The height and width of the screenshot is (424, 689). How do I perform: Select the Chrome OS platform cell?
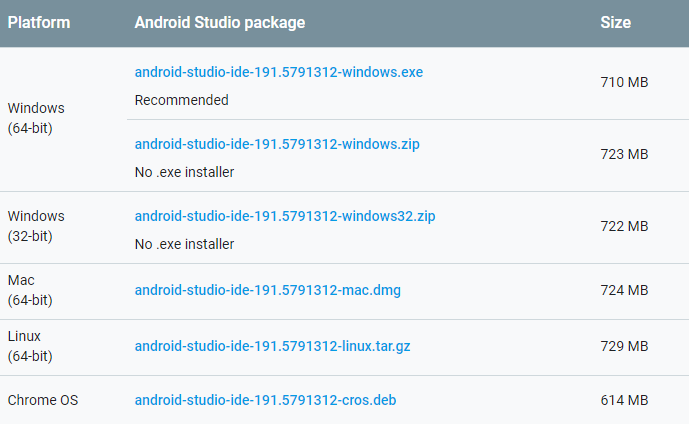click(43, 401)
